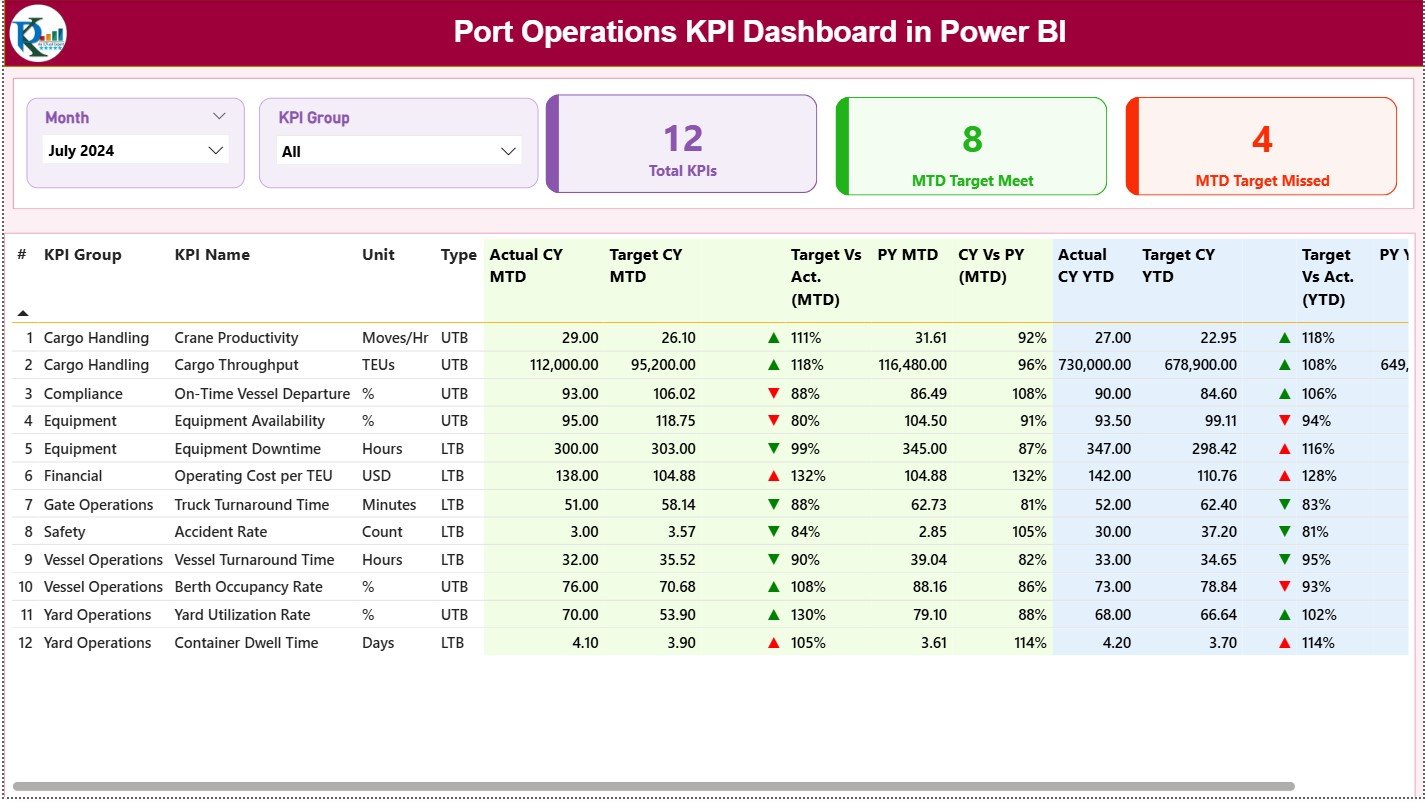Click green up triangle in Cargo Throughput YTD
1425x803 pixels.
point(1283,365)
